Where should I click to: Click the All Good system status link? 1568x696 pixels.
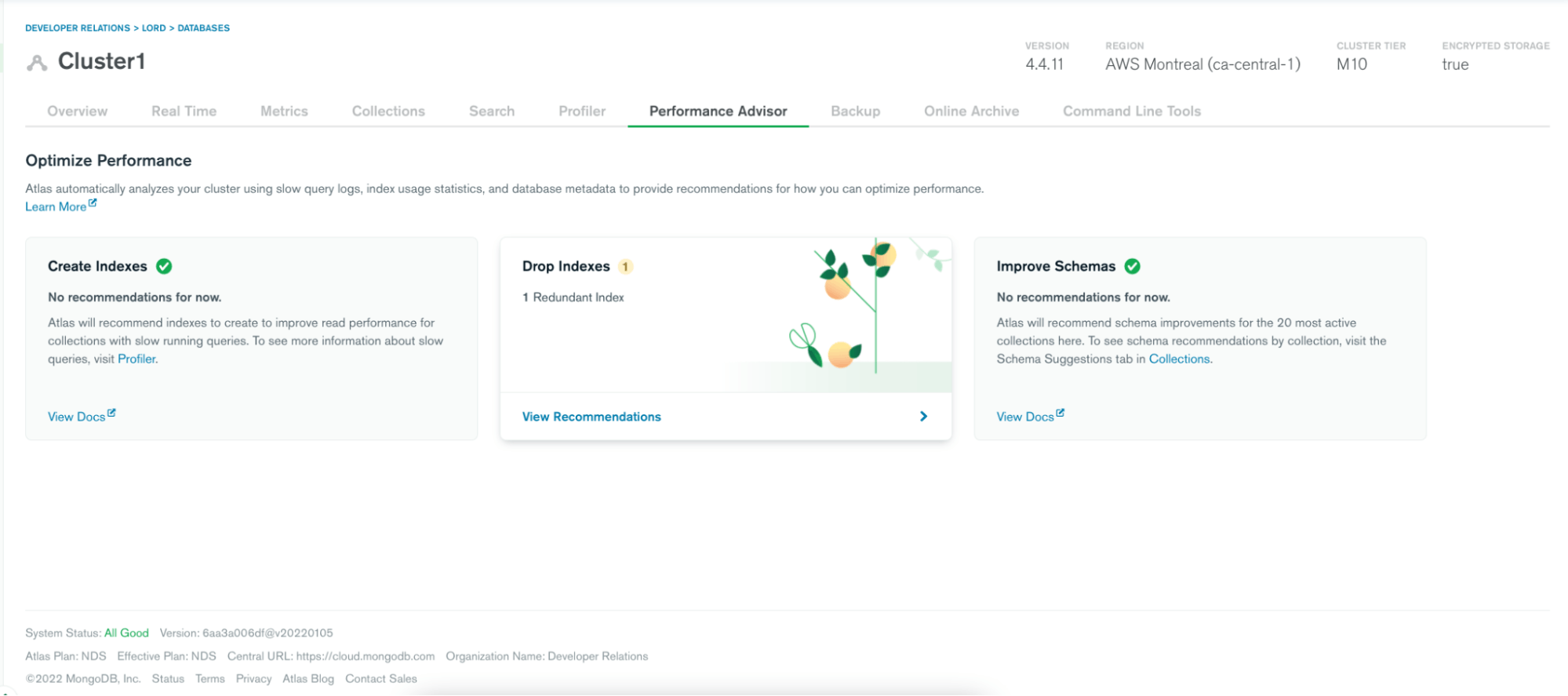tap(126, 633)
